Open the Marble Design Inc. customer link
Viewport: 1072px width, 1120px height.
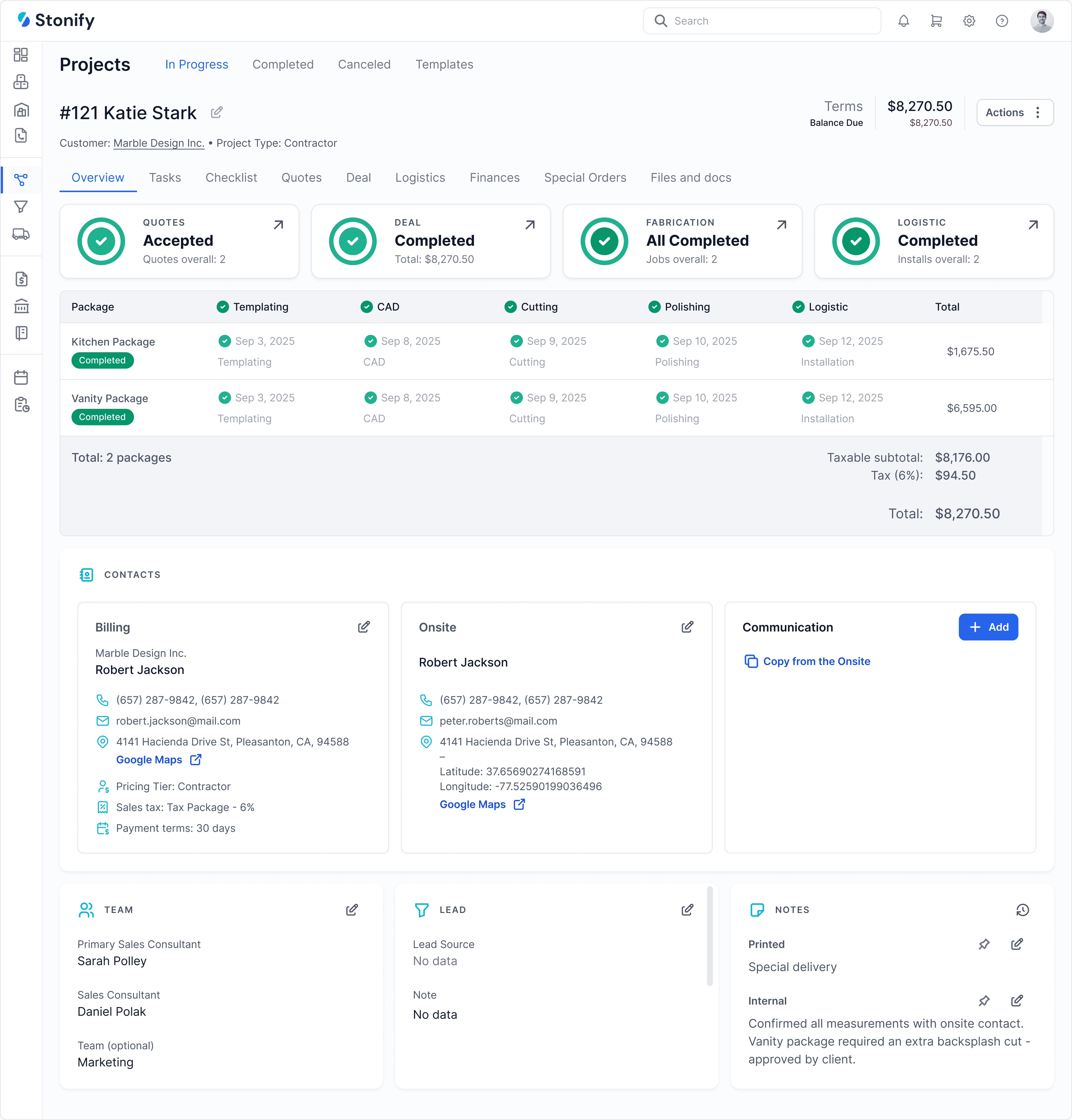click(159, 143)
